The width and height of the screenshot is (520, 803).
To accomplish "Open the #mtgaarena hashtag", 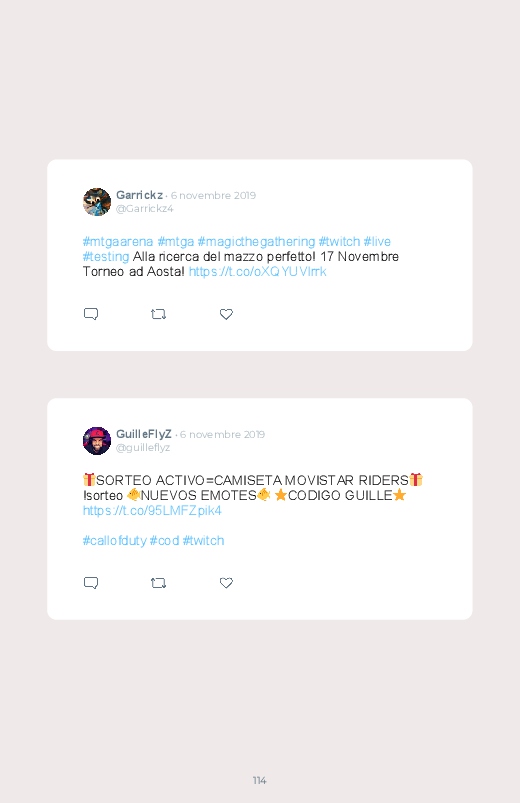I will coord(118,241).
